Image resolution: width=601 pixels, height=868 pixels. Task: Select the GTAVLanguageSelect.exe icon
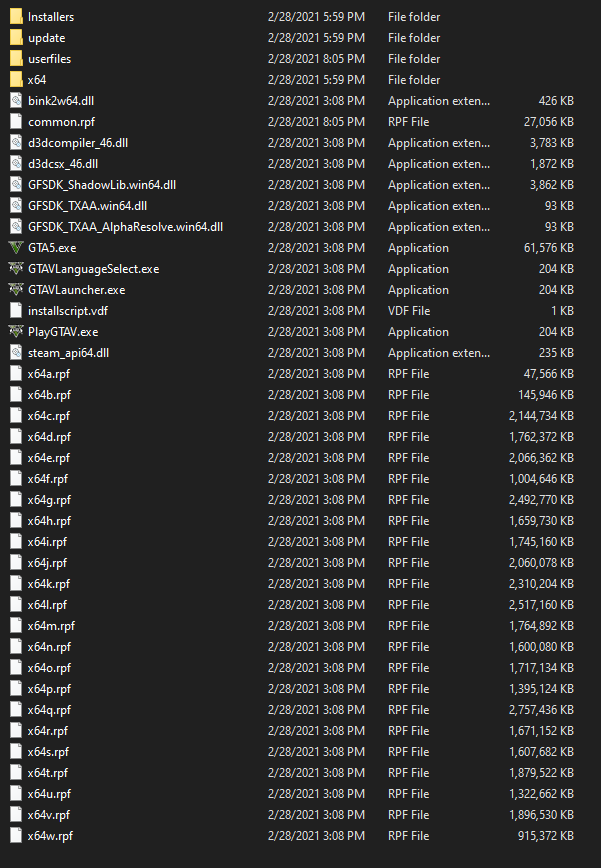15,269
